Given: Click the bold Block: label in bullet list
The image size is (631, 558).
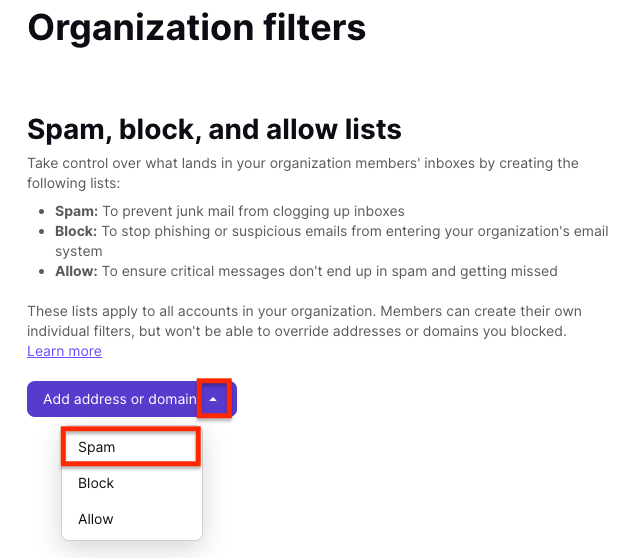Looking at the screenshot, I should pos(76,231).
